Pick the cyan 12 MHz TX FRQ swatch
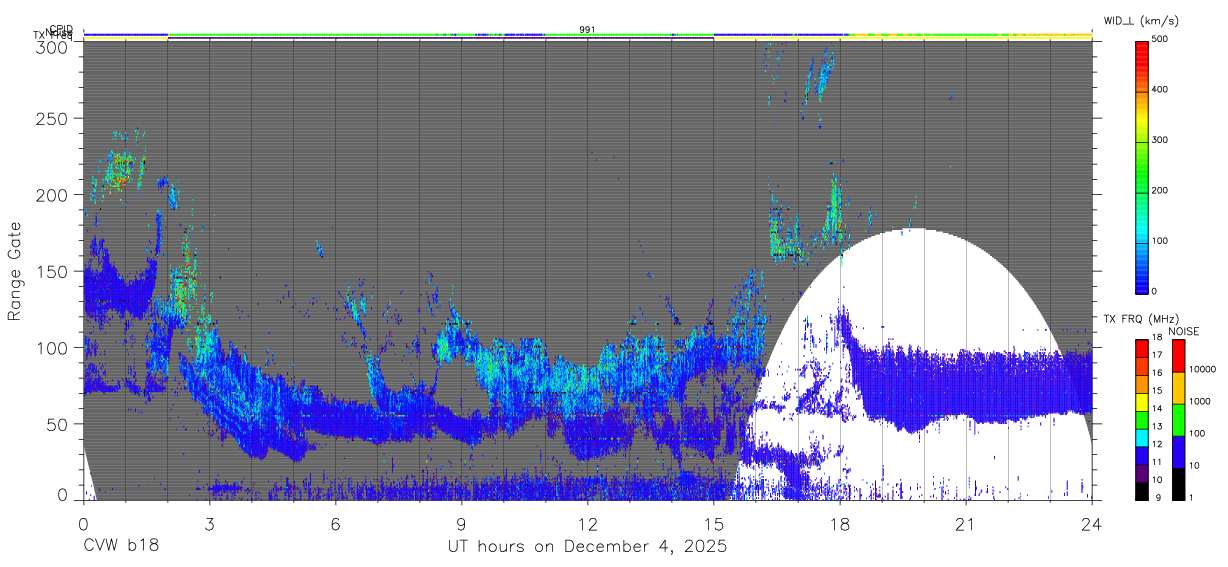 (x=1141, y=438)
